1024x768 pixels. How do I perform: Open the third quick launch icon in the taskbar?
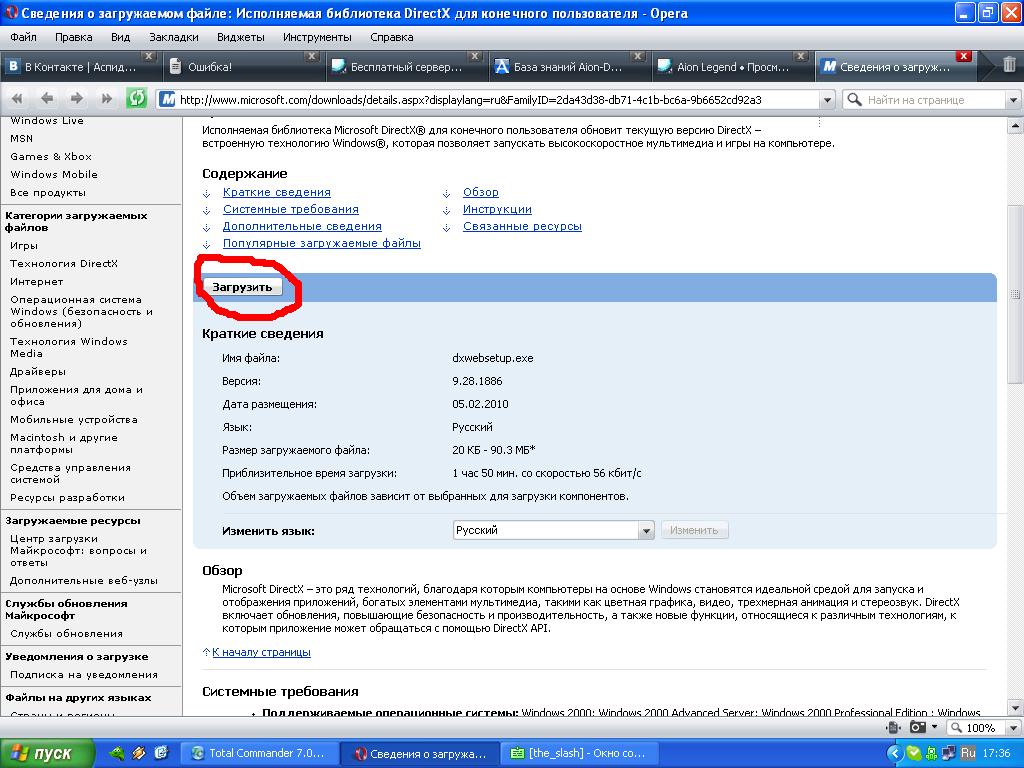[x=161, y=753]
